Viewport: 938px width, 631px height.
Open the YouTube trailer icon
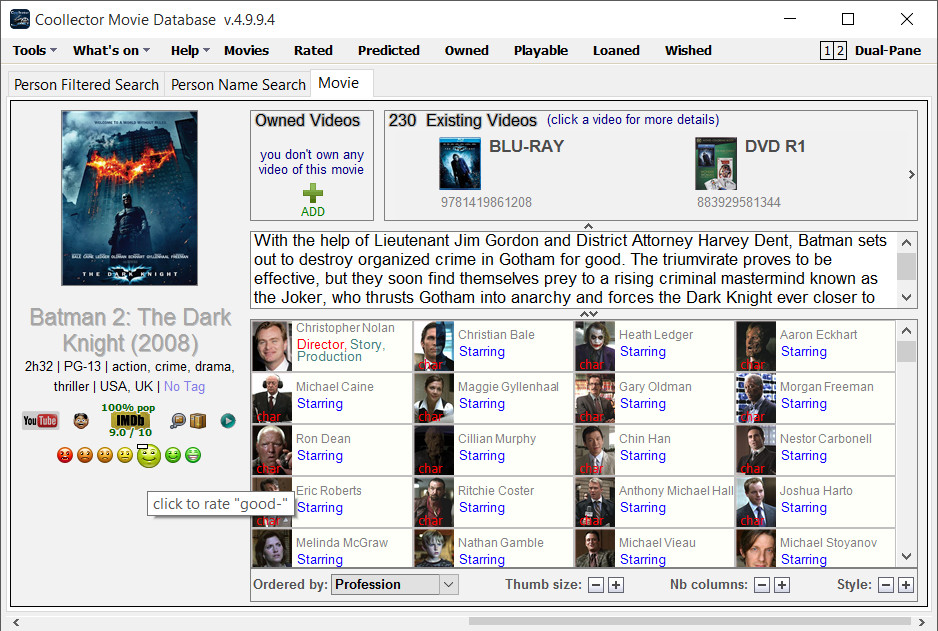tap(40, 420)
